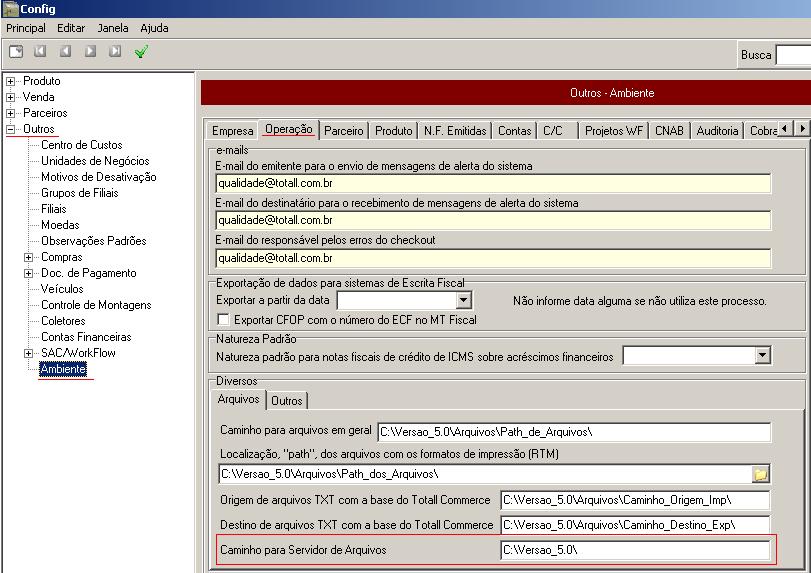The height and width of the screenshot is (573, 811).
Task: Switch to the Projetos WF tab
Action: 614,131
